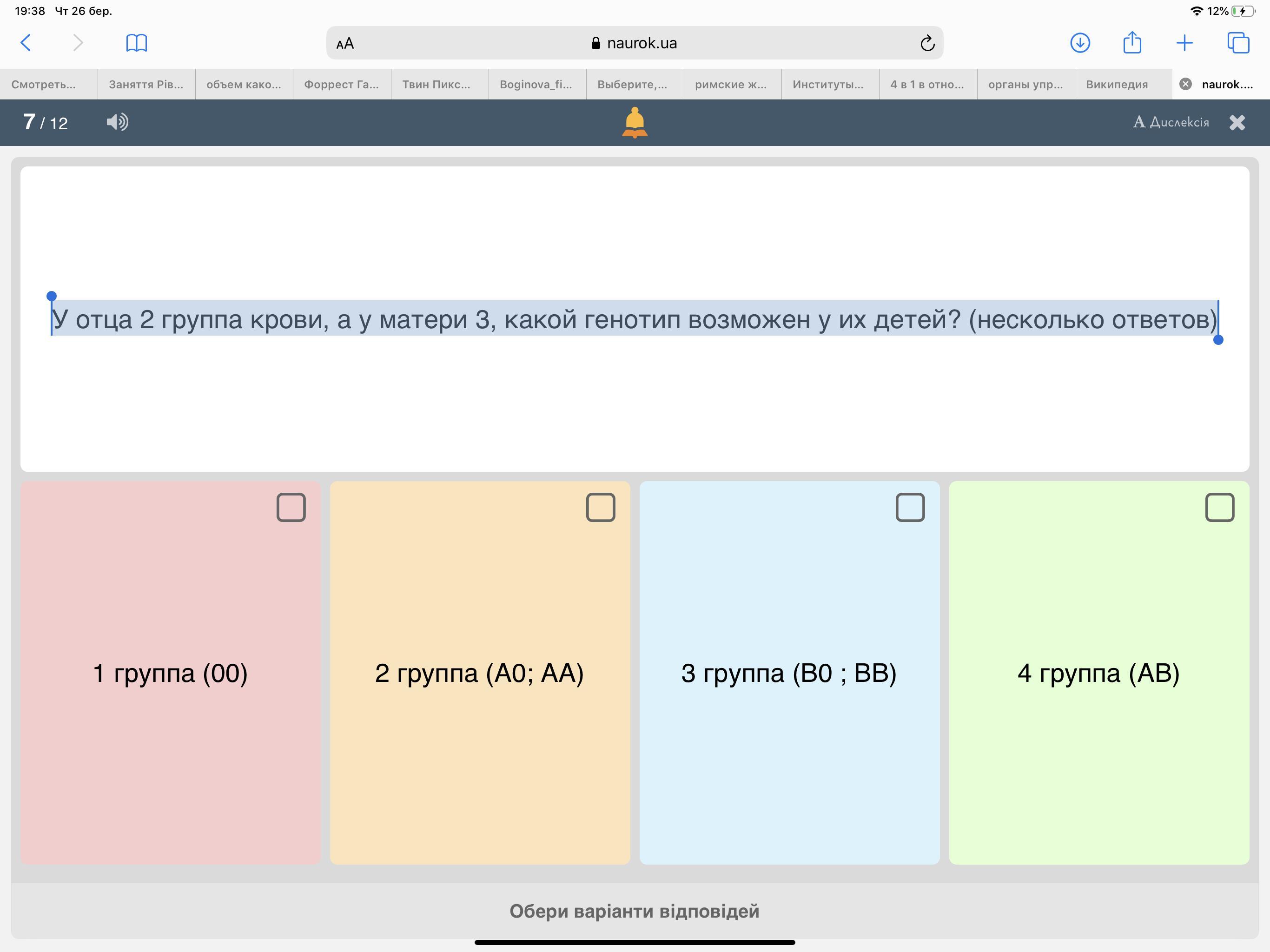Check the '2 группа (A0; AA)' checkbox

click(x=601, y=508)
